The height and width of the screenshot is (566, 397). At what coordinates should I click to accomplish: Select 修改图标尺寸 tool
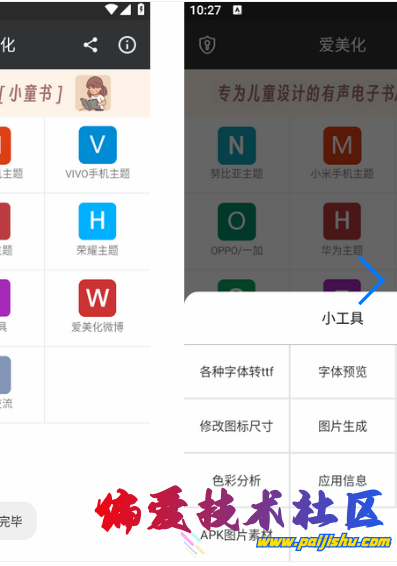click(237, 426)
